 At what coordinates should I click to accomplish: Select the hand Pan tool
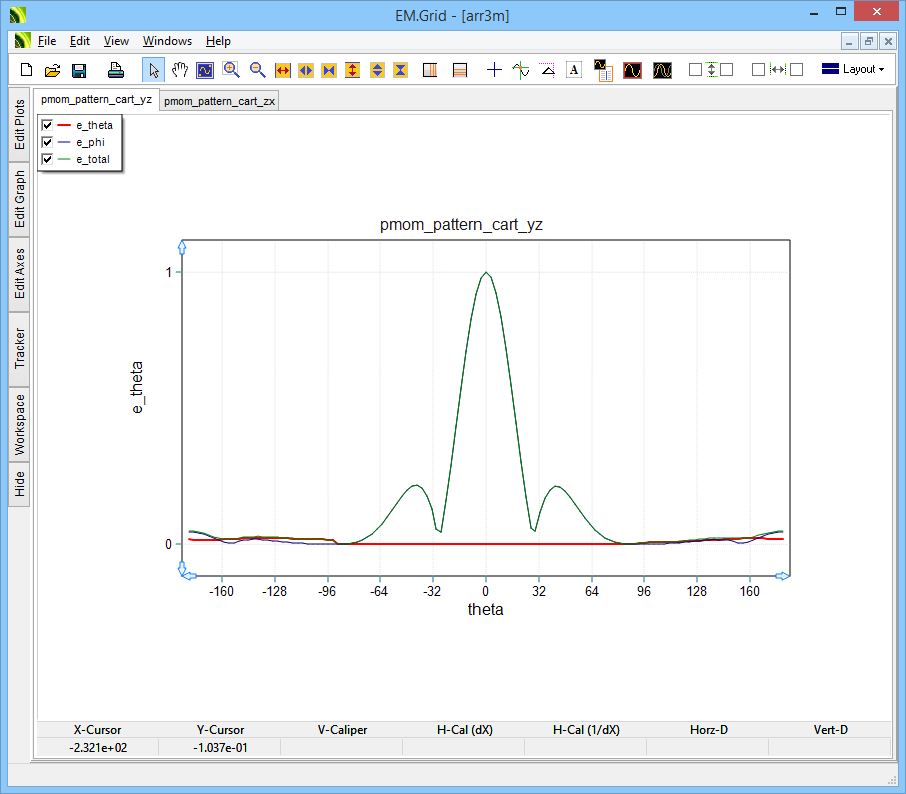click(x=179, y=70)
